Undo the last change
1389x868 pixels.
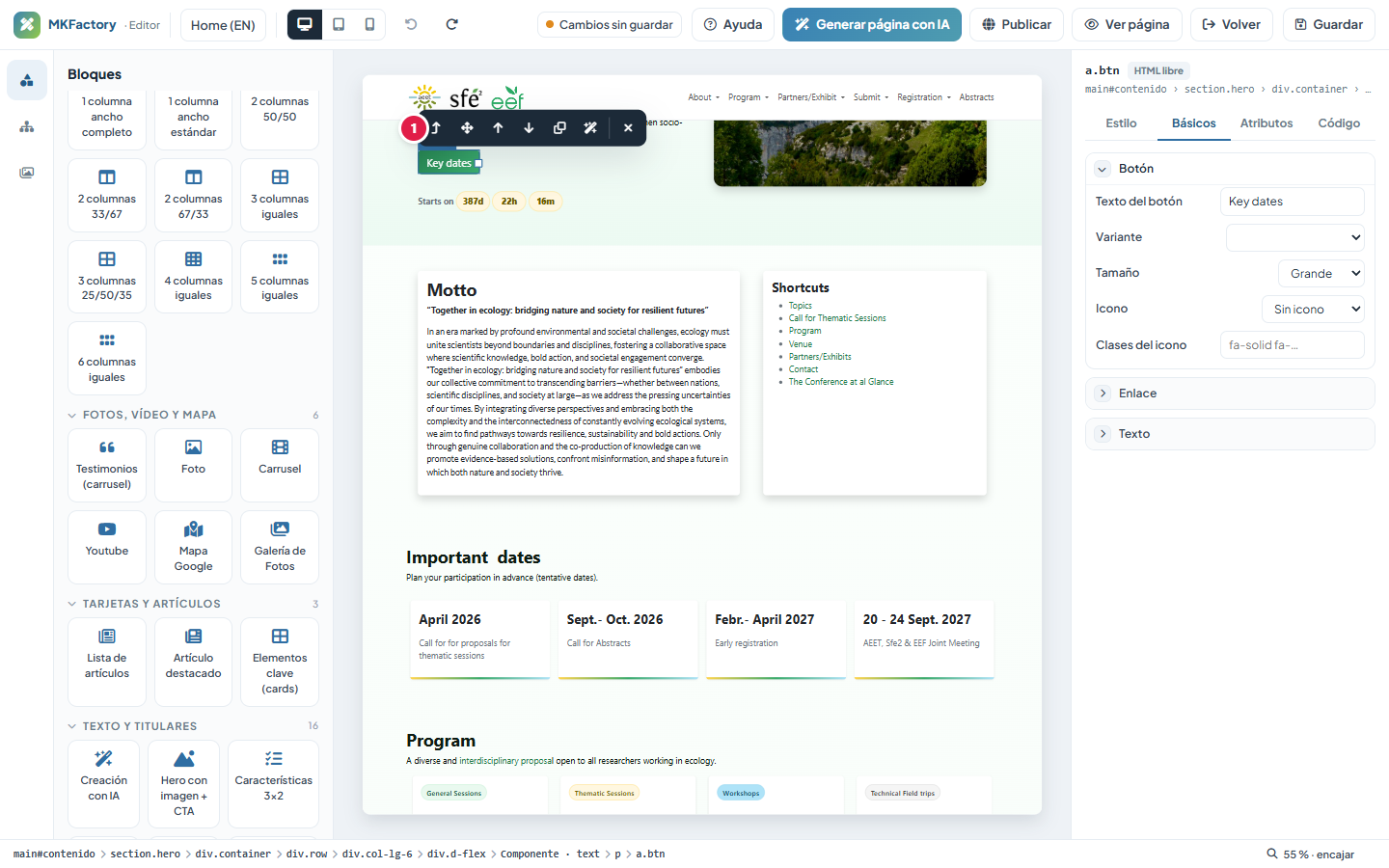click(x=411, y=24)
